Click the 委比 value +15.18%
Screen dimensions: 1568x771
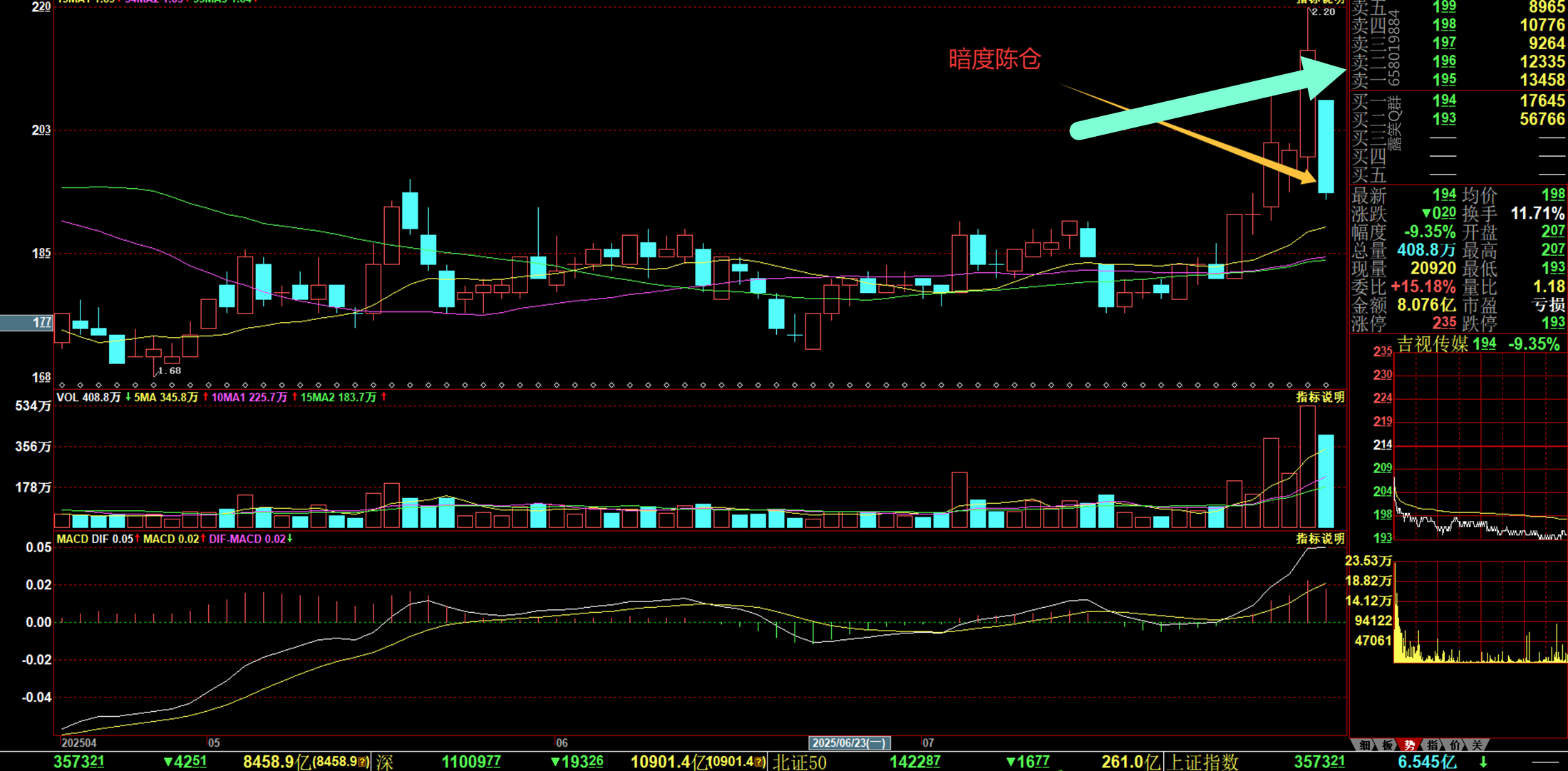coord(1423,286)
